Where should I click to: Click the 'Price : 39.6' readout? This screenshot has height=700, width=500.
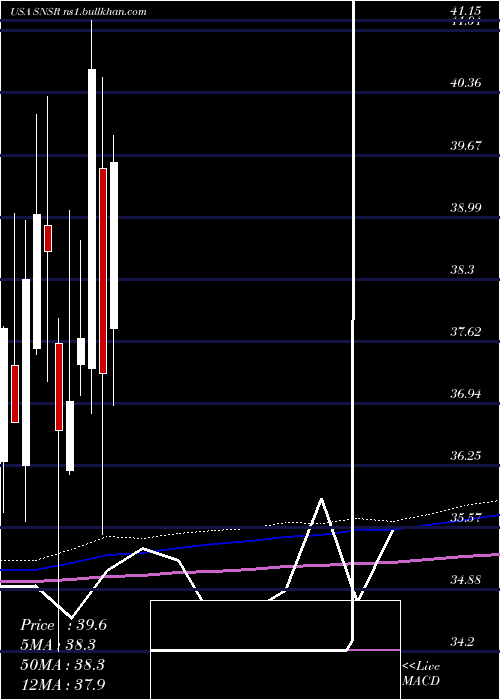63,625
